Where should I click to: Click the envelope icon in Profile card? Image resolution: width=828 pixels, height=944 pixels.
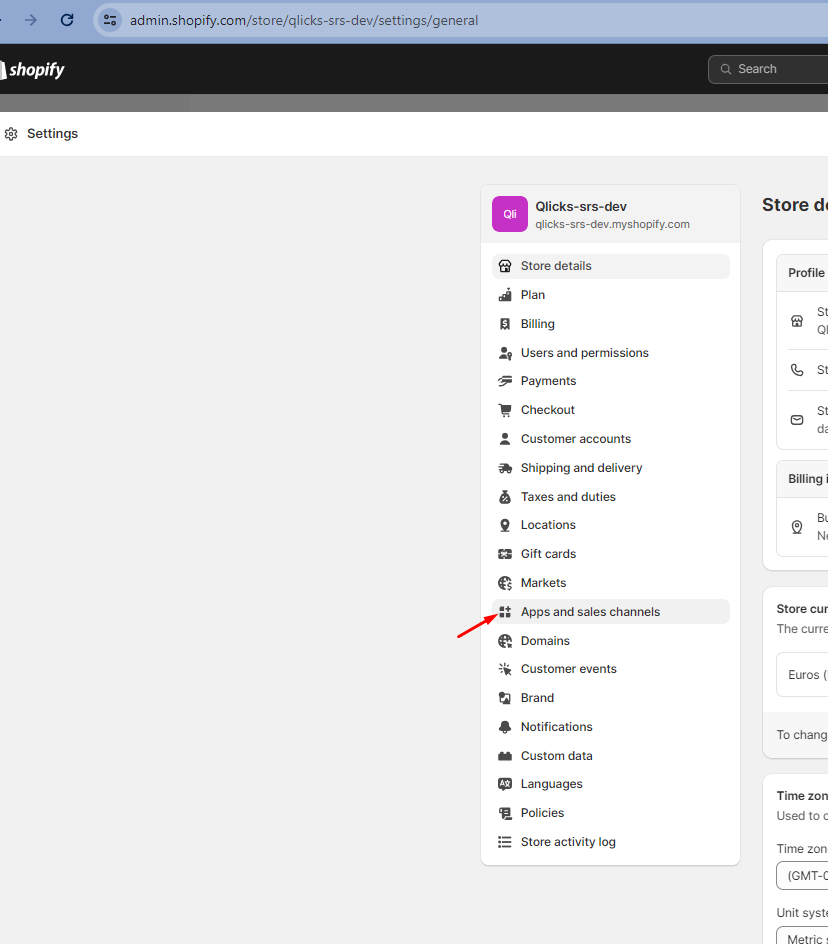point(797,420)
